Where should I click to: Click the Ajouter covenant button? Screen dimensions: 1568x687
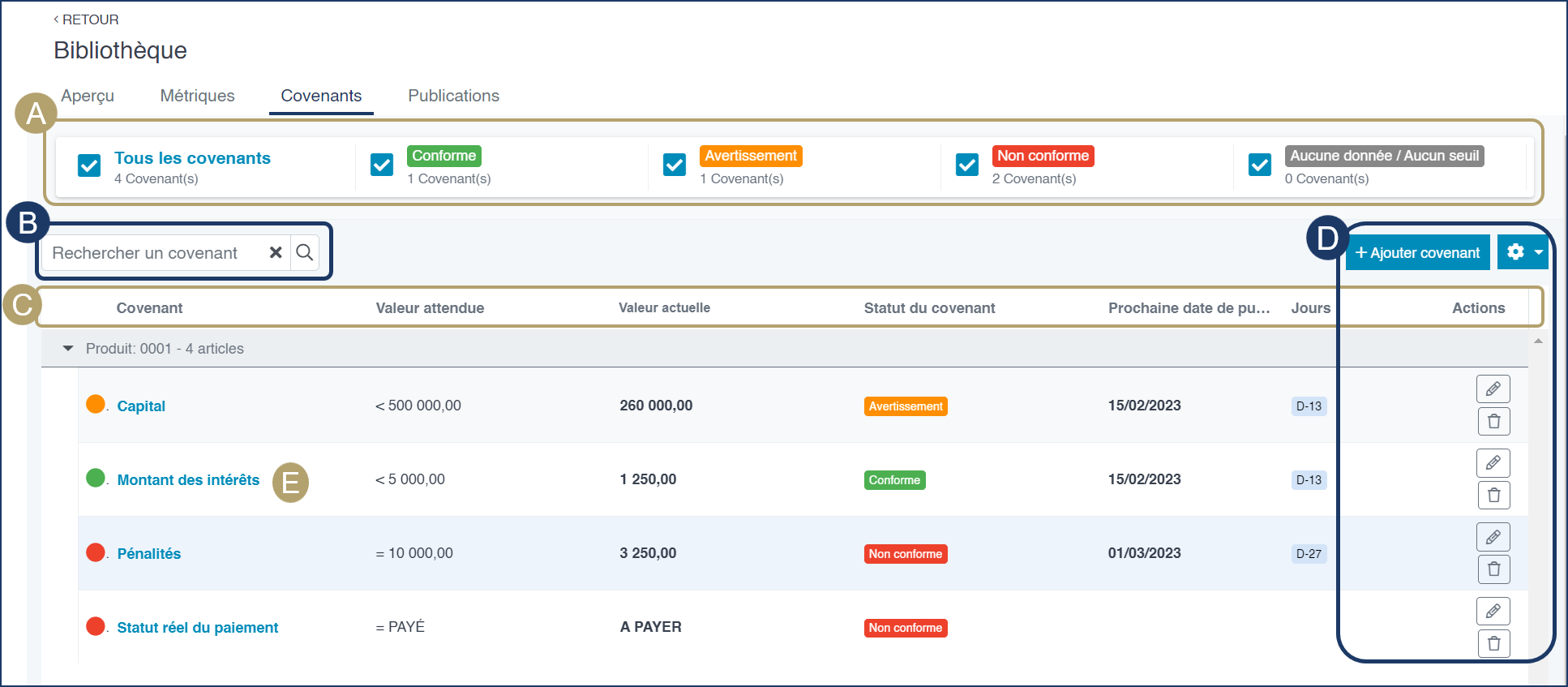[1417, 252]
